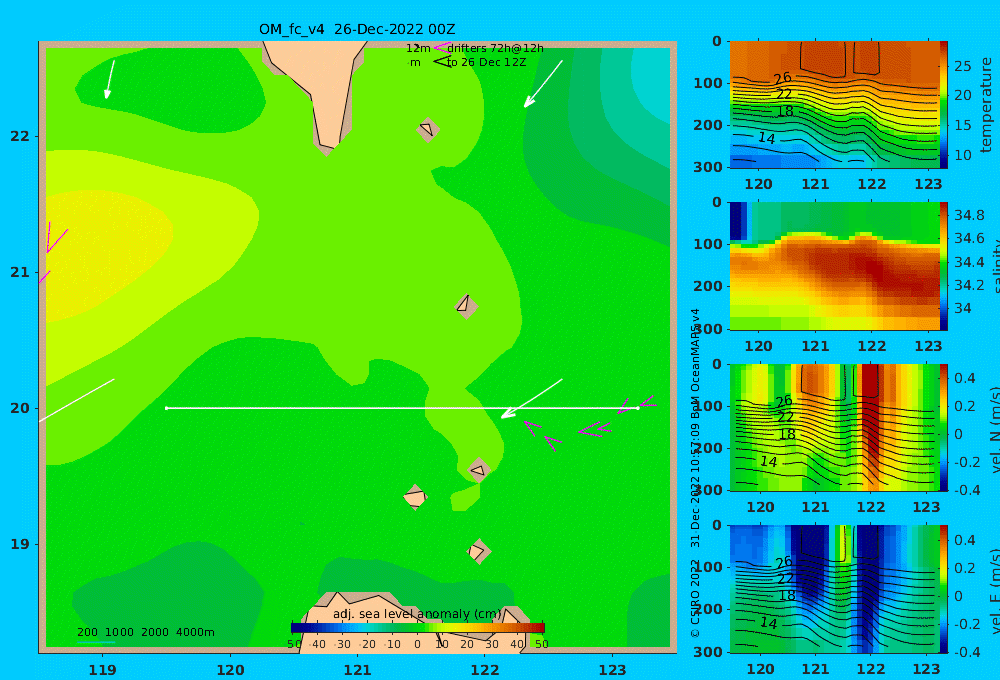Image resolution: width=1000 pixels, height=680 pixels.
Task: Click contour label 22 in vel. E panel
Action: [785, 579]
